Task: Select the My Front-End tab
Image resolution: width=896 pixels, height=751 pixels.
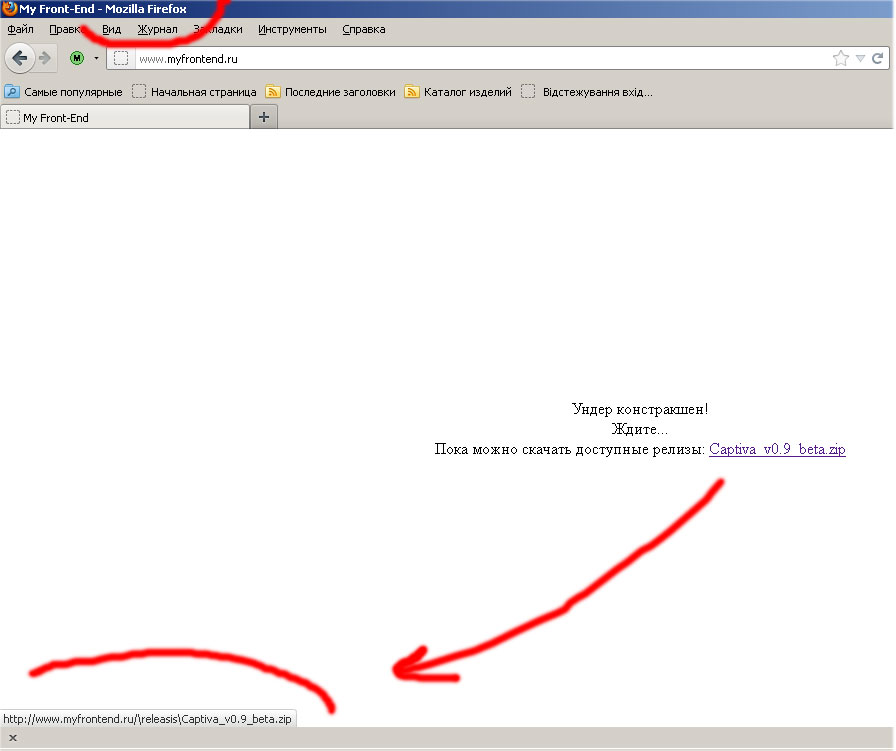Action: (124, 117)
